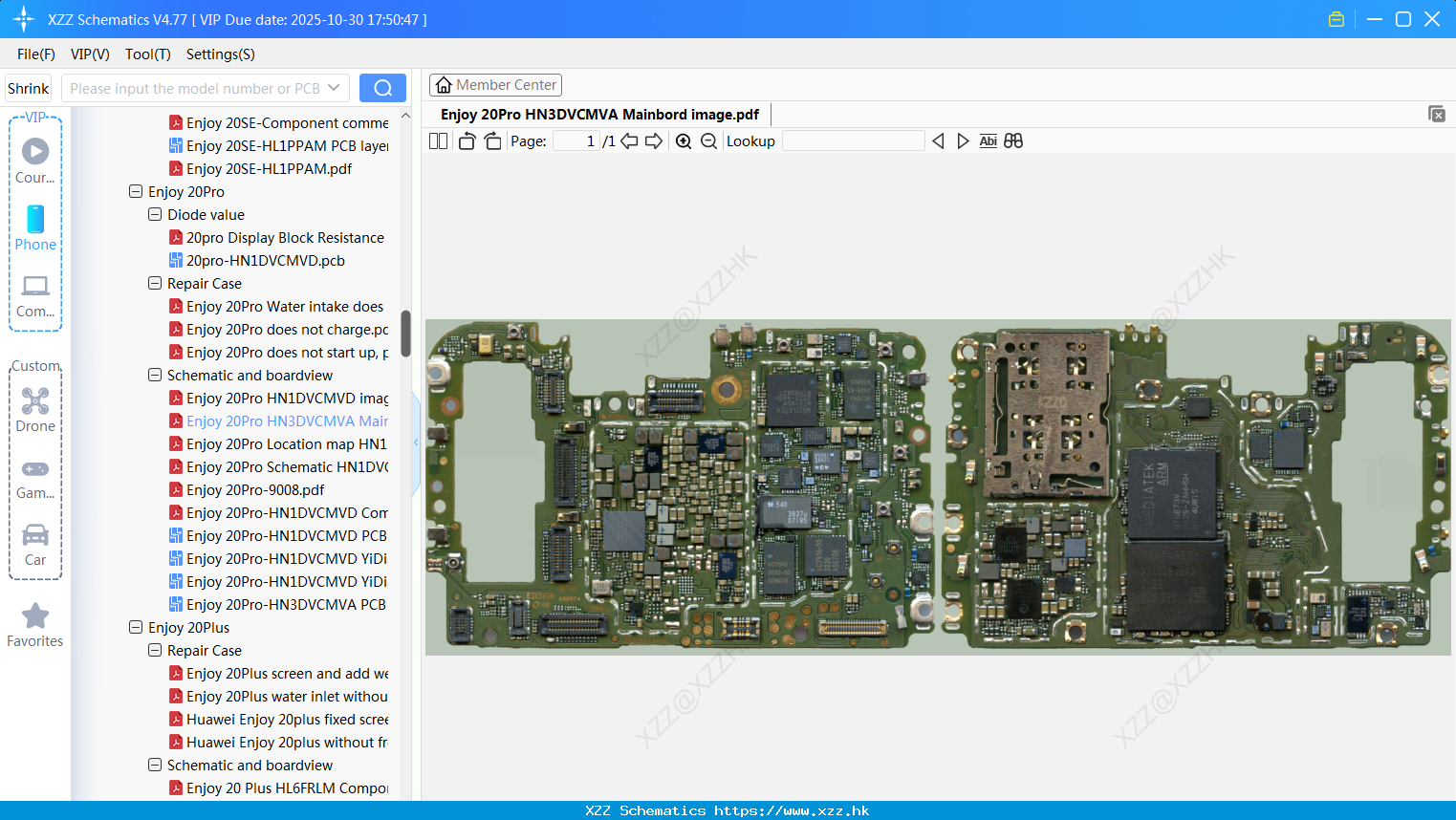
Task: Collapse Repair Case under Enjoy 20Pro
Action: [155, 283]
